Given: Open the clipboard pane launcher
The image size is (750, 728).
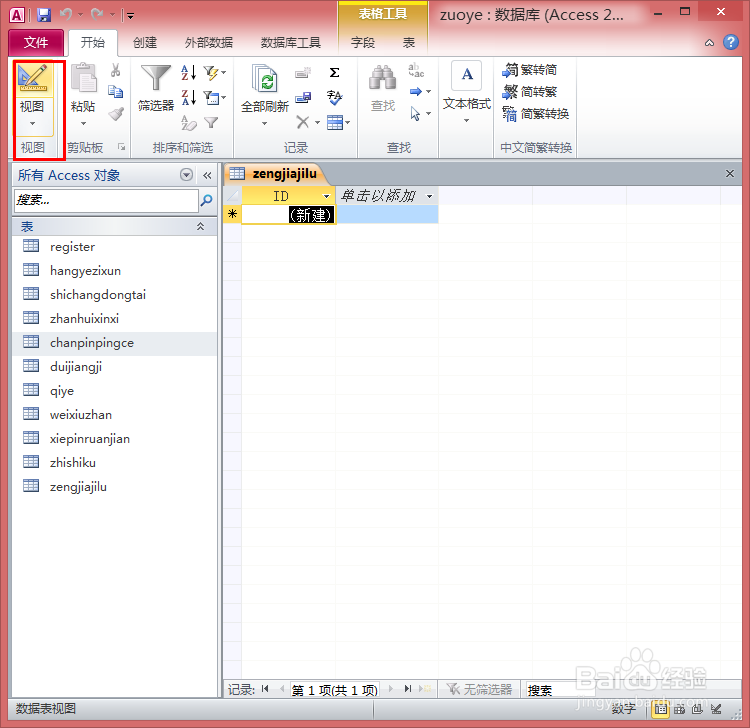Looking at the screenshot, I should [121, 147].
